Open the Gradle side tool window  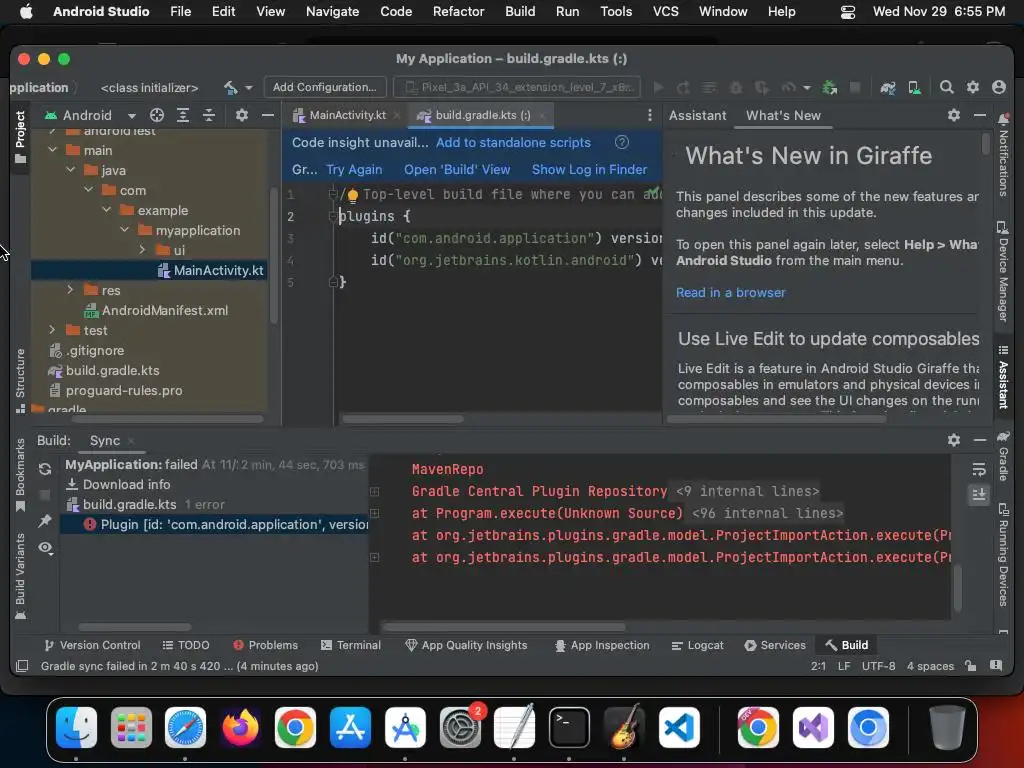(1003, 455)
